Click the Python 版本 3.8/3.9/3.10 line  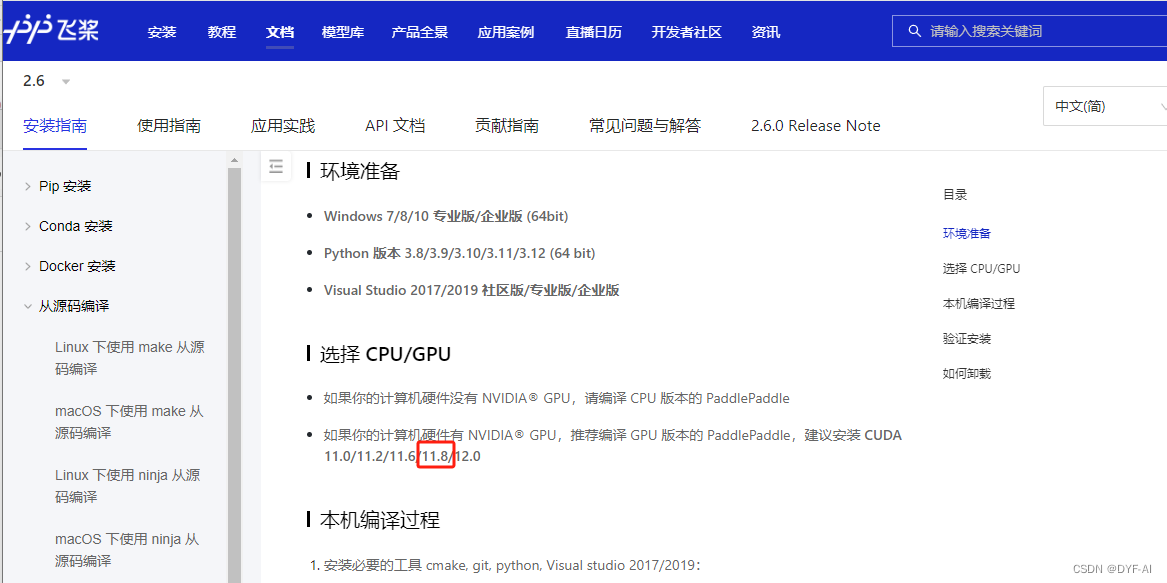click(459, 254)
